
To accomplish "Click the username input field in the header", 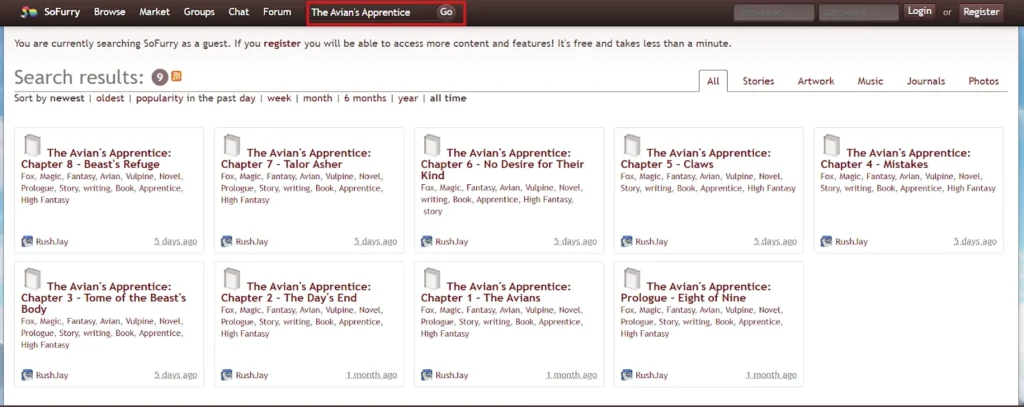I will tap(771, 12).
